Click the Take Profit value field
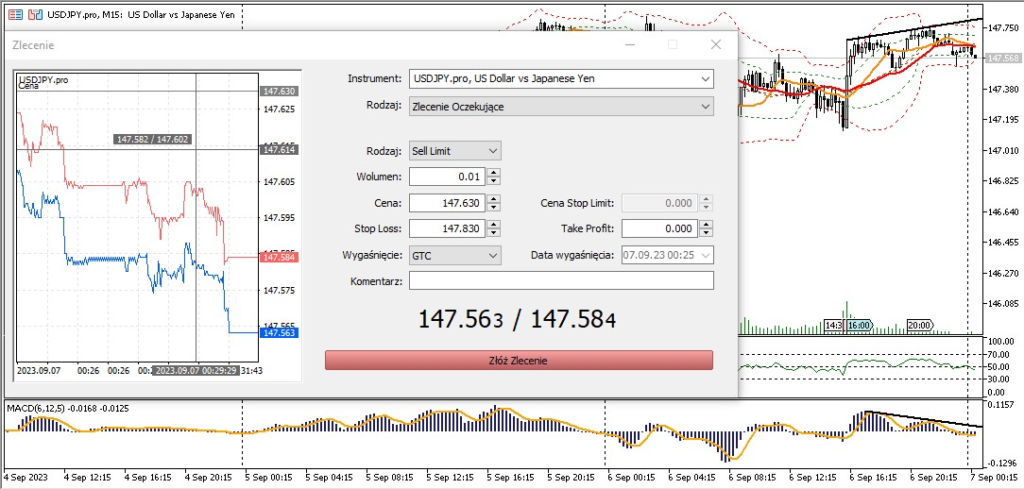This screenshot has height=489, width=1024. [659, 229]
